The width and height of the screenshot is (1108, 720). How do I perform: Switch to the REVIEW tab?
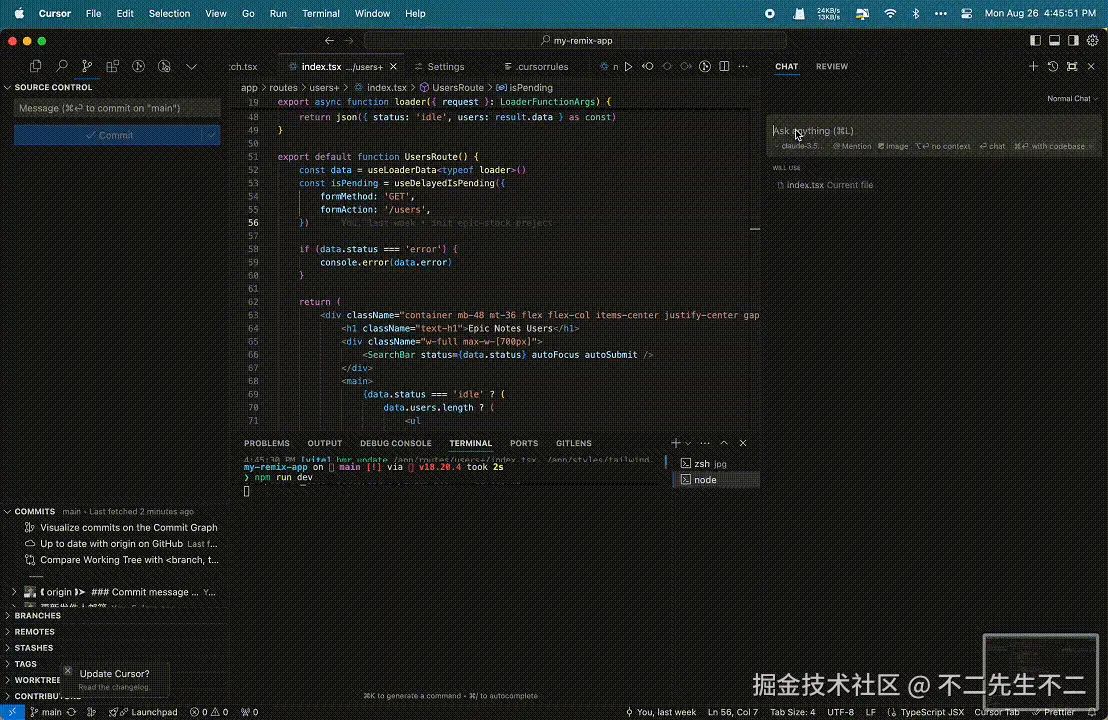coord(832,66)
